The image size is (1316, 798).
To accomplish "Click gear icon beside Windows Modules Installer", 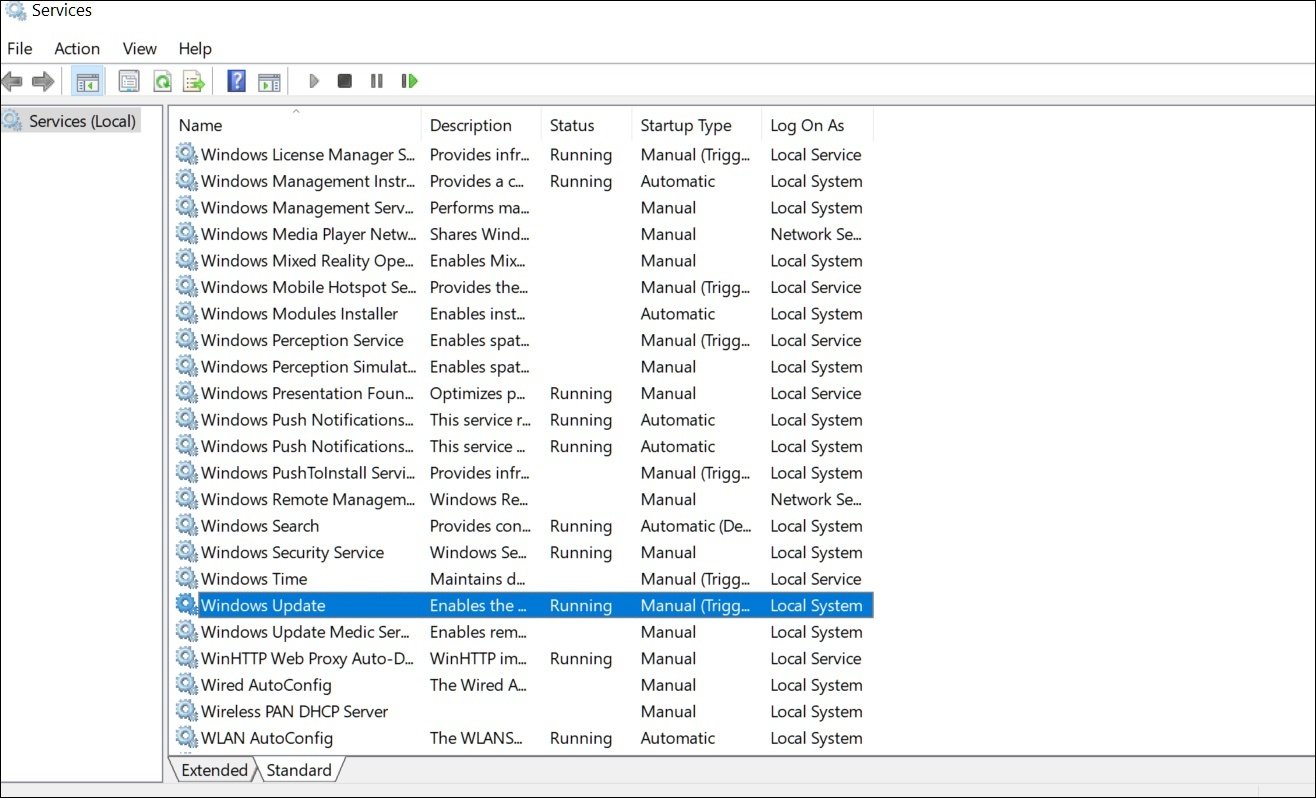I will tap(186, 314).
